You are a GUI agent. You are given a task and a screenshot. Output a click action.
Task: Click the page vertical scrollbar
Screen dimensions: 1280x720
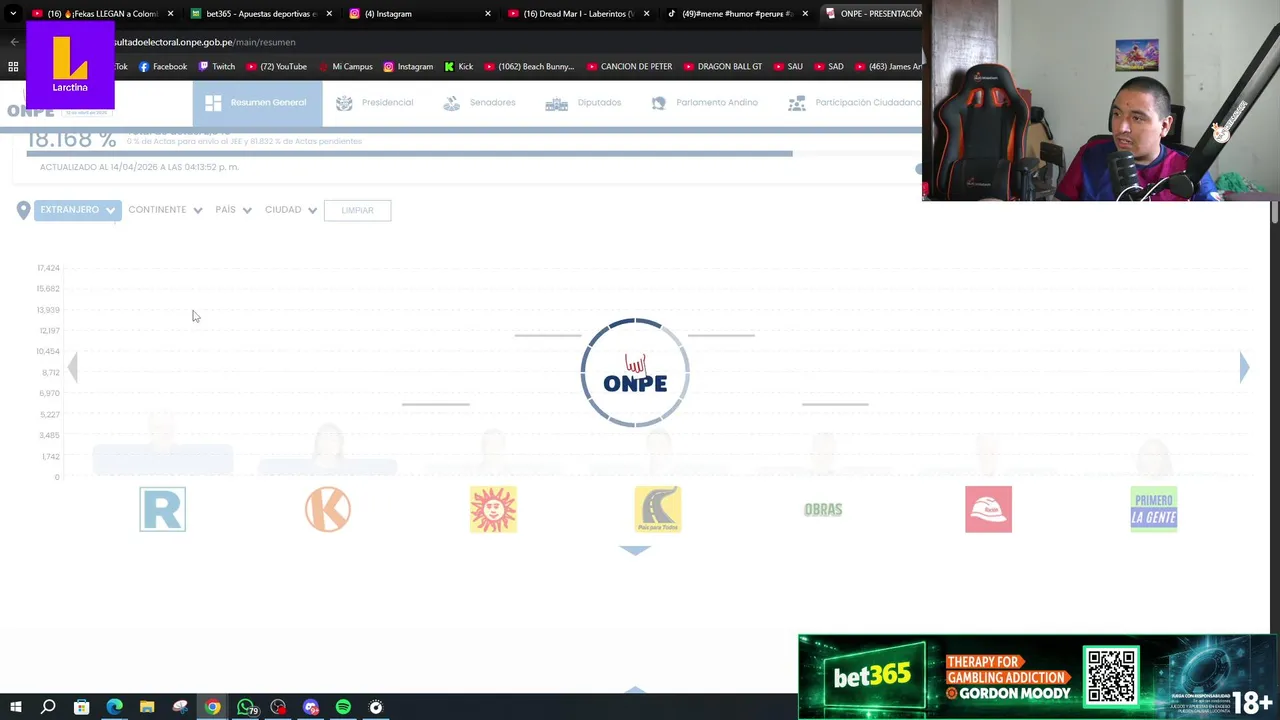(x=1274, y=212)
